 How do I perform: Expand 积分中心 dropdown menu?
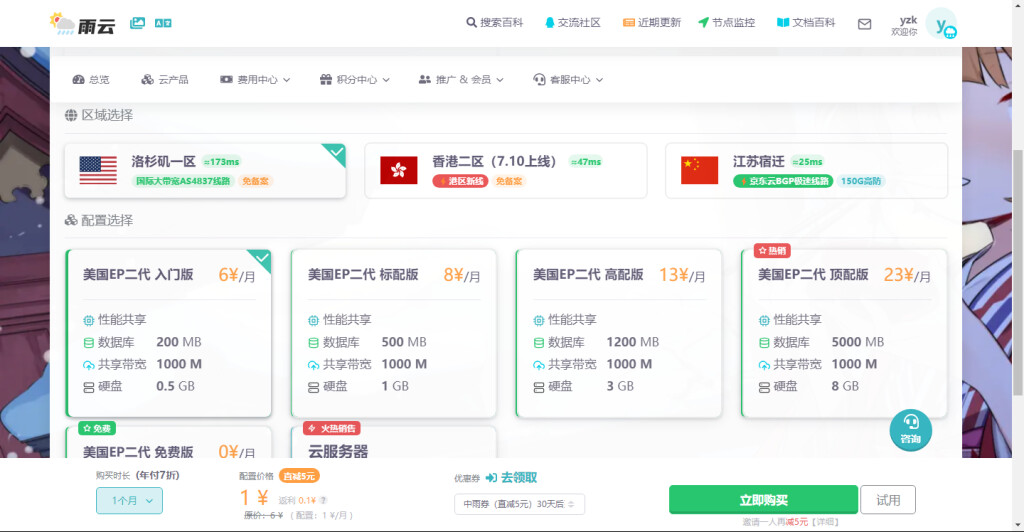[355, 80]
